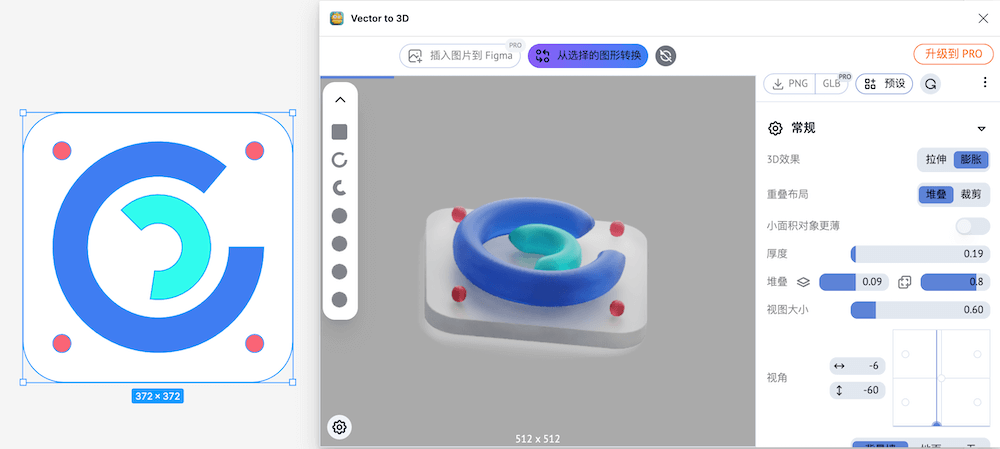The height and width of the screenshot is (449, 1000).
Task: Select the rounded square layer thumbnail
Action: click(340, 132)
